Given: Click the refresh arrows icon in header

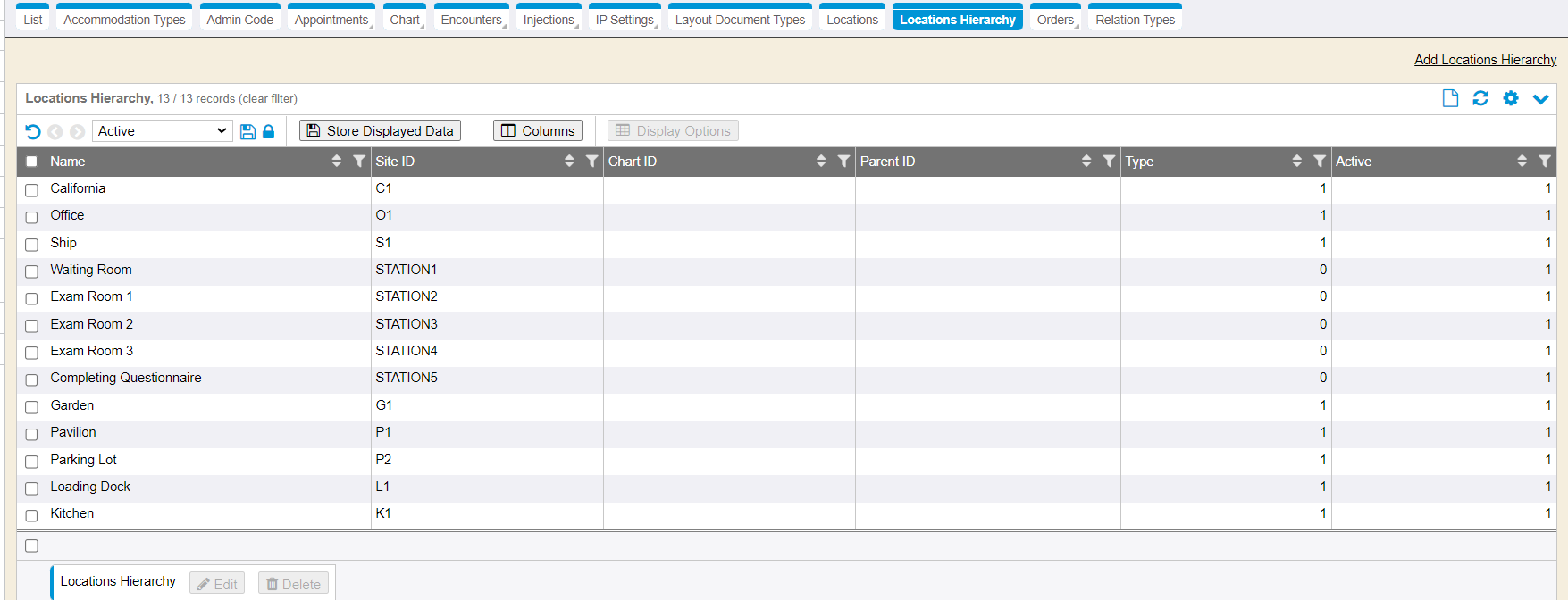Looking at the screenshot, I should 1480,98.
